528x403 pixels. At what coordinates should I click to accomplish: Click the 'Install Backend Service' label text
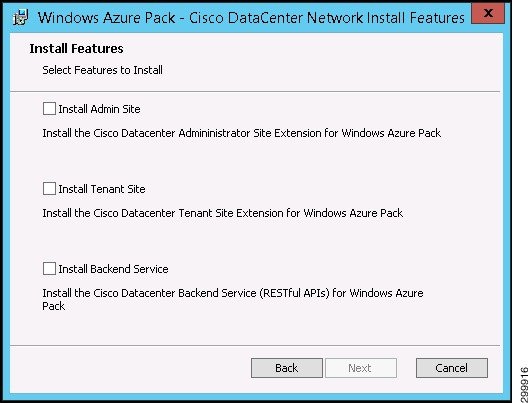[113, 269]
